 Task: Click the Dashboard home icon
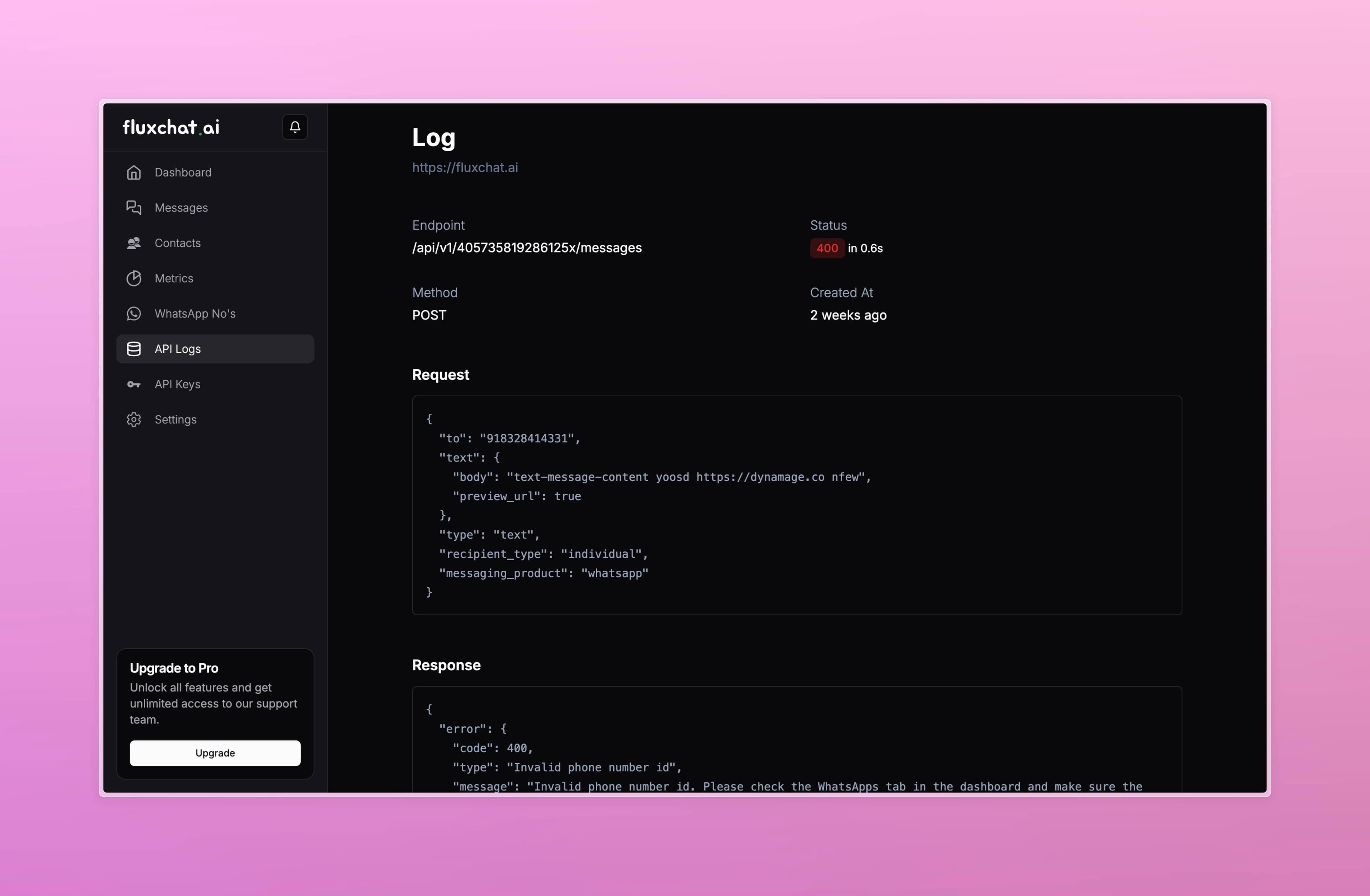133,173
